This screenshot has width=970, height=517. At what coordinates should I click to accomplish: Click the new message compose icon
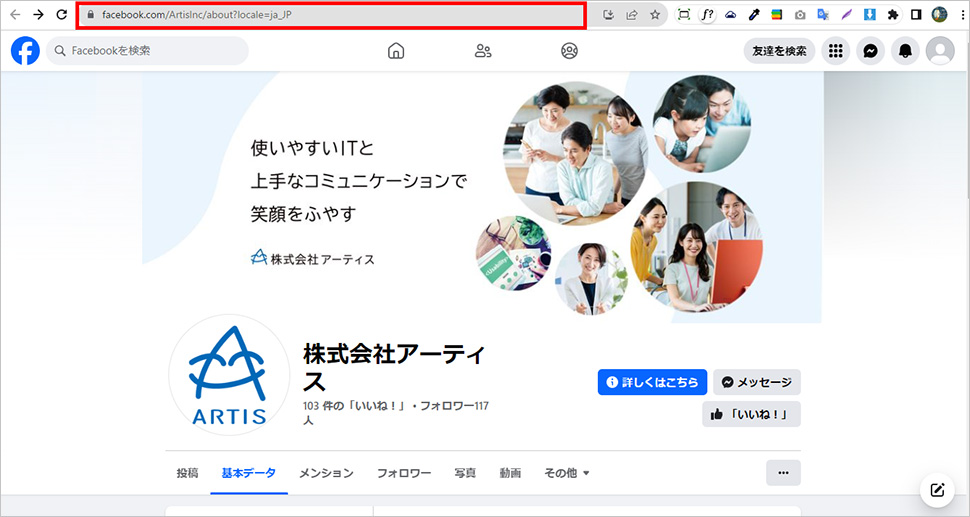pos(937,490)
